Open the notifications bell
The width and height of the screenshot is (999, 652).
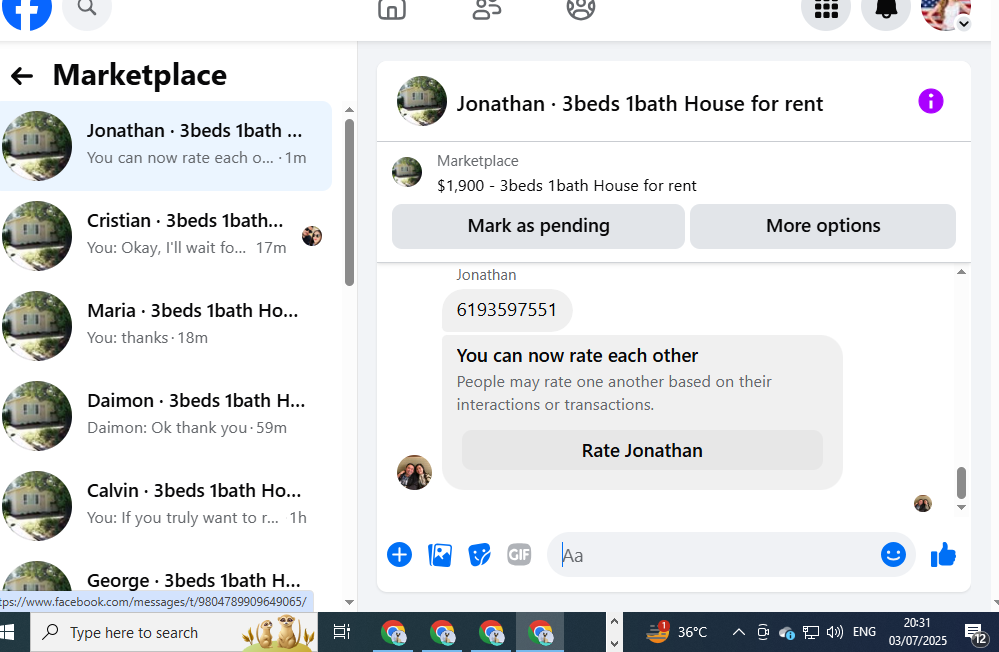click(x=886, y=10)
